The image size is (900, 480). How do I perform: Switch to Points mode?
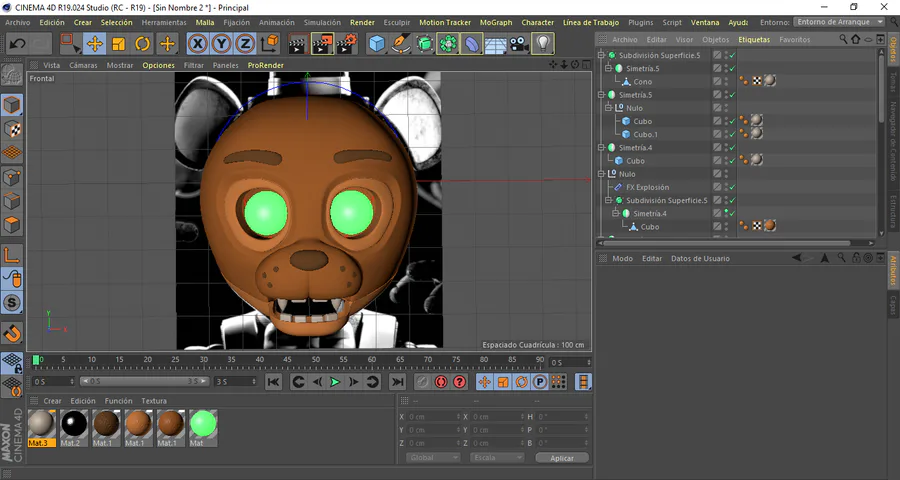[x=12, y=177]
